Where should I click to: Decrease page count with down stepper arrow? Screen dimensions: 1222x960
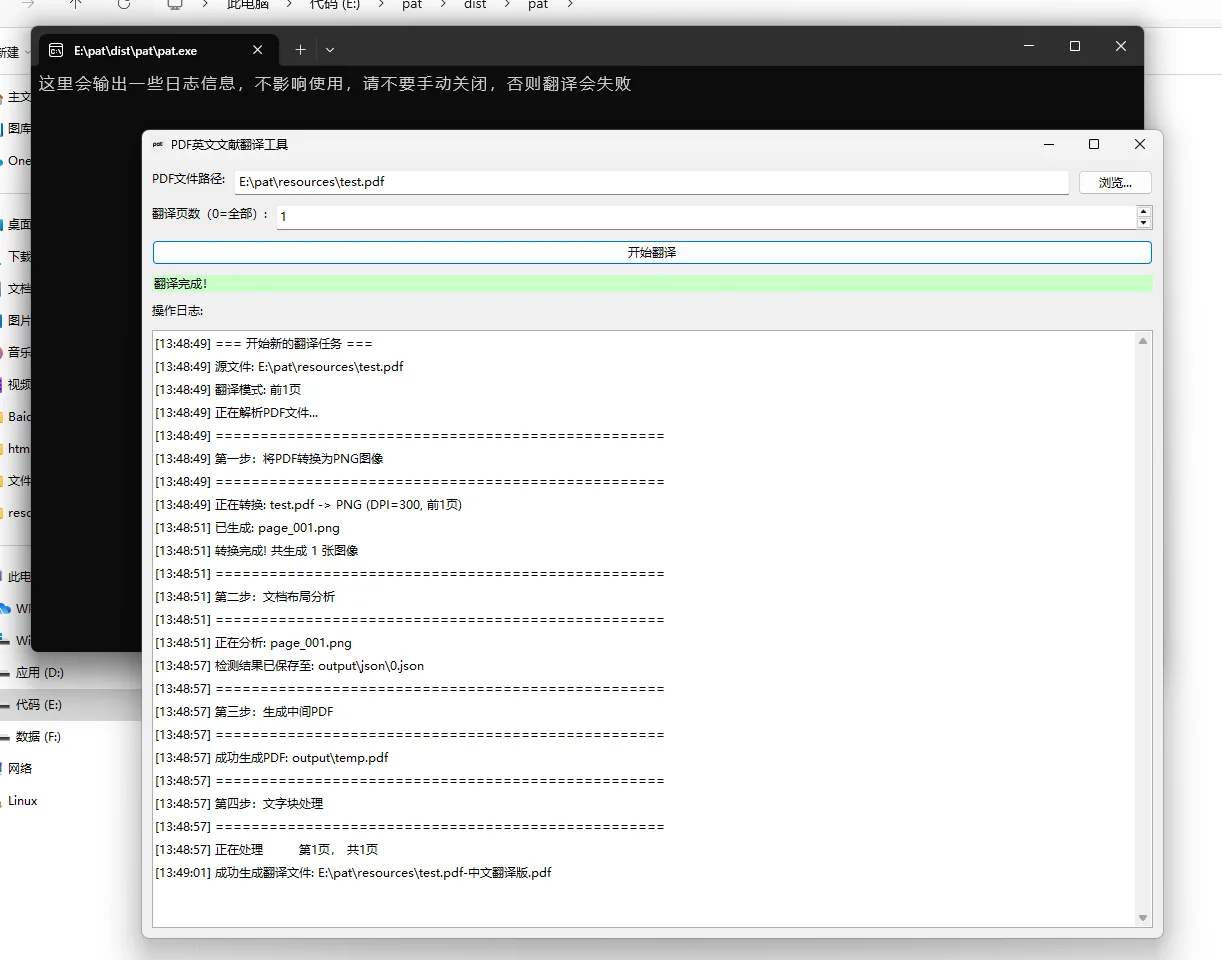[x=1144, y=222]
